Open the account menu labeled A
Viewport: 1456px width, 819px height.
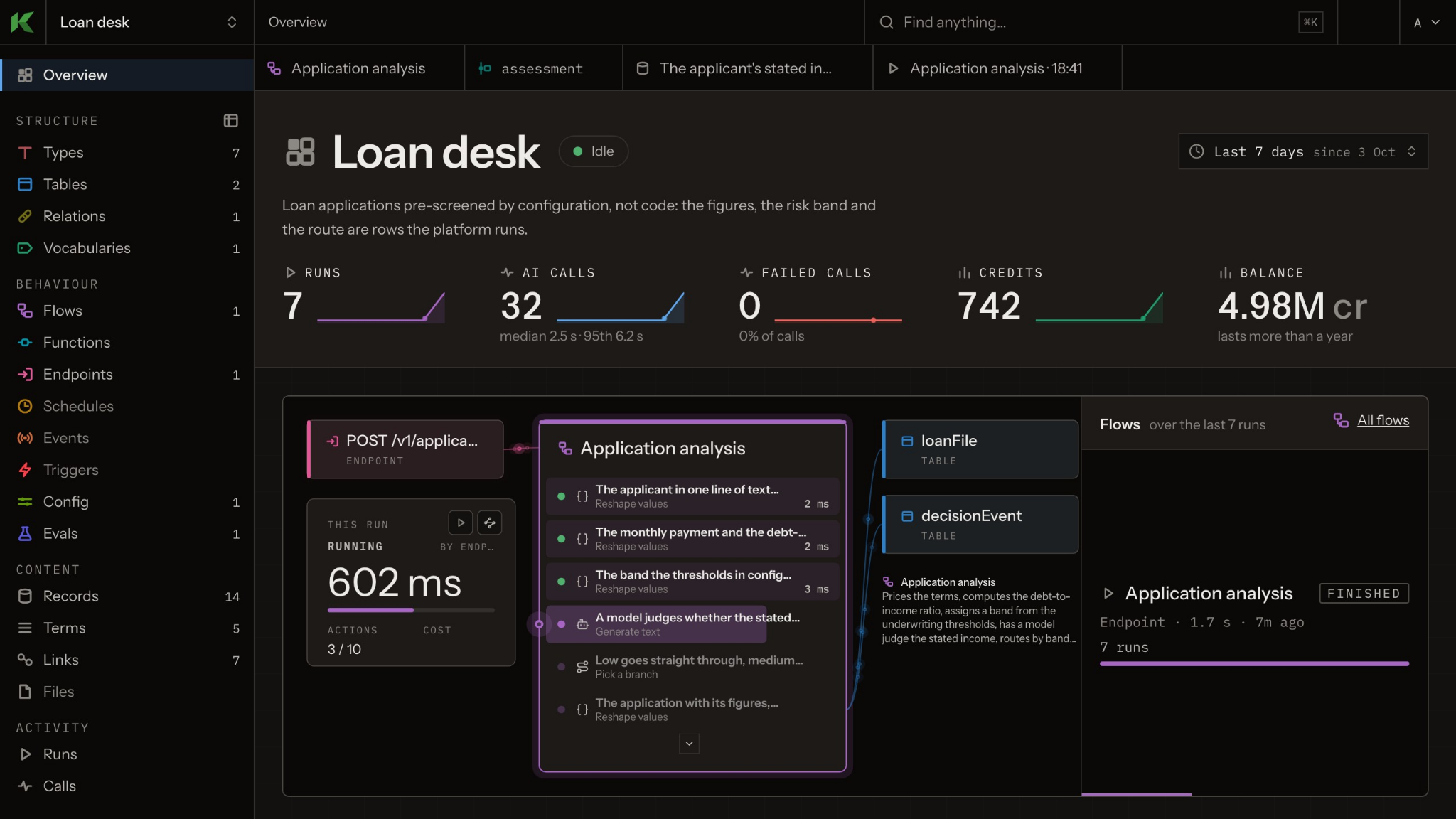click(x=1427, y=23)
